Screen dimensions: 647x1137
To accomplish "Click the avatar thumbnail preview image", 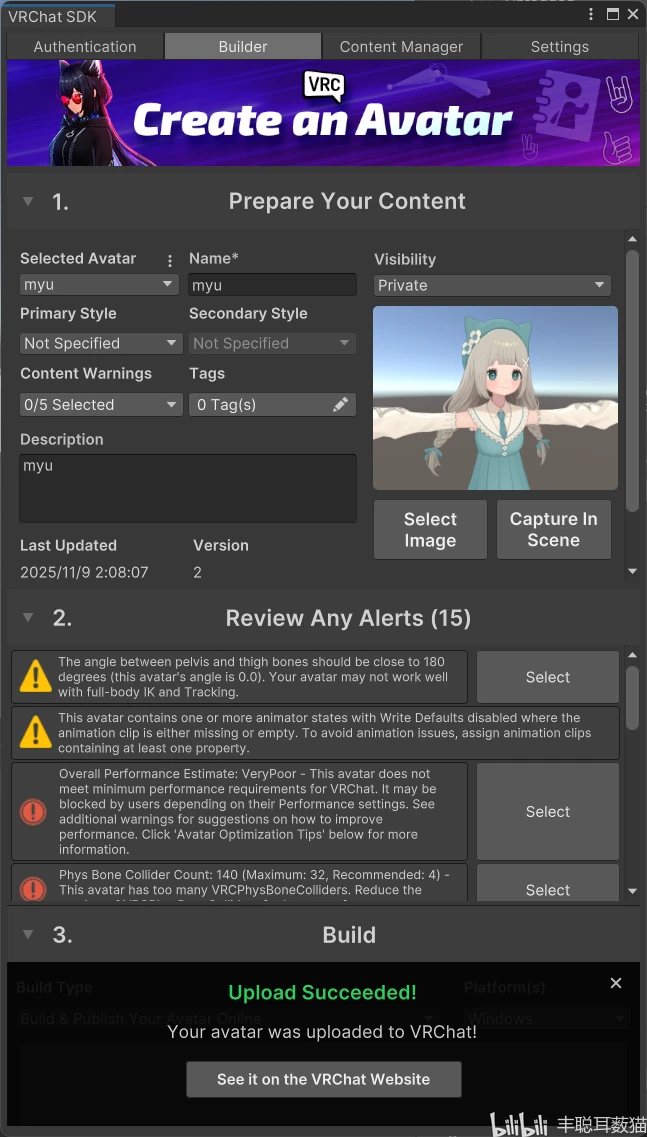I will point(495,397).
